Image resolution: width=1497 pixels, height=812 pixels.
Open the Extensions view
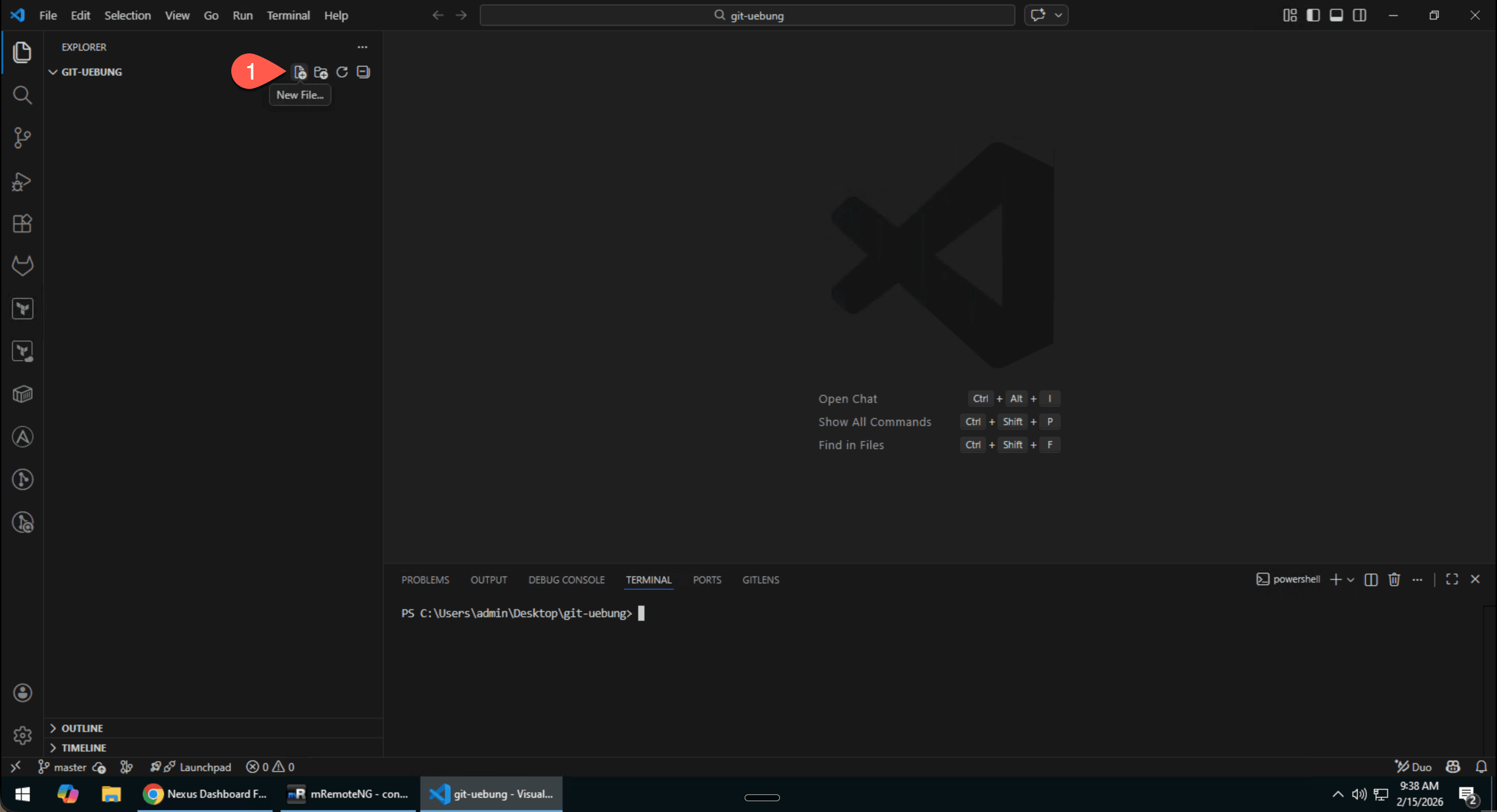click(x=22, y=224)
